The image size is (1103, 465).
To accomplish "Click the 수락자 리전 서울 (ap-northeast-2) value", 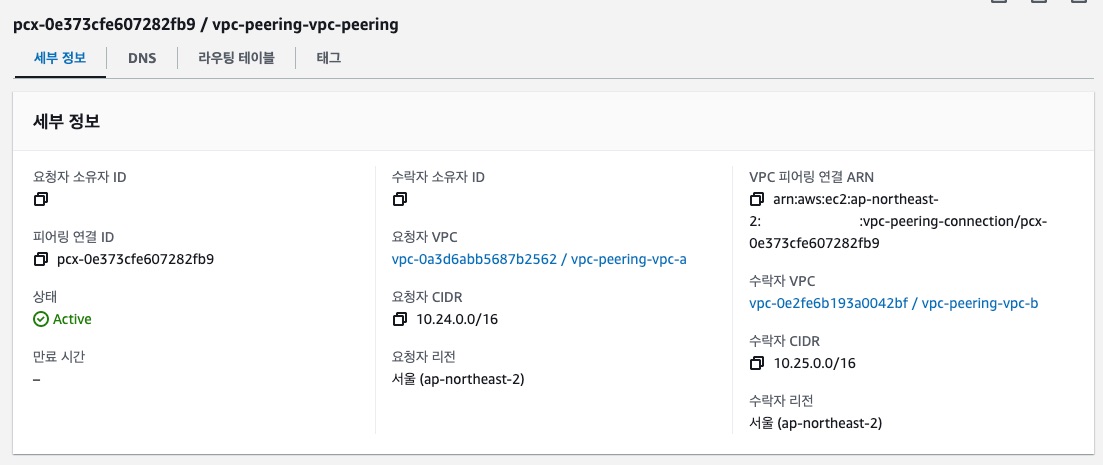I will [815, 423].
